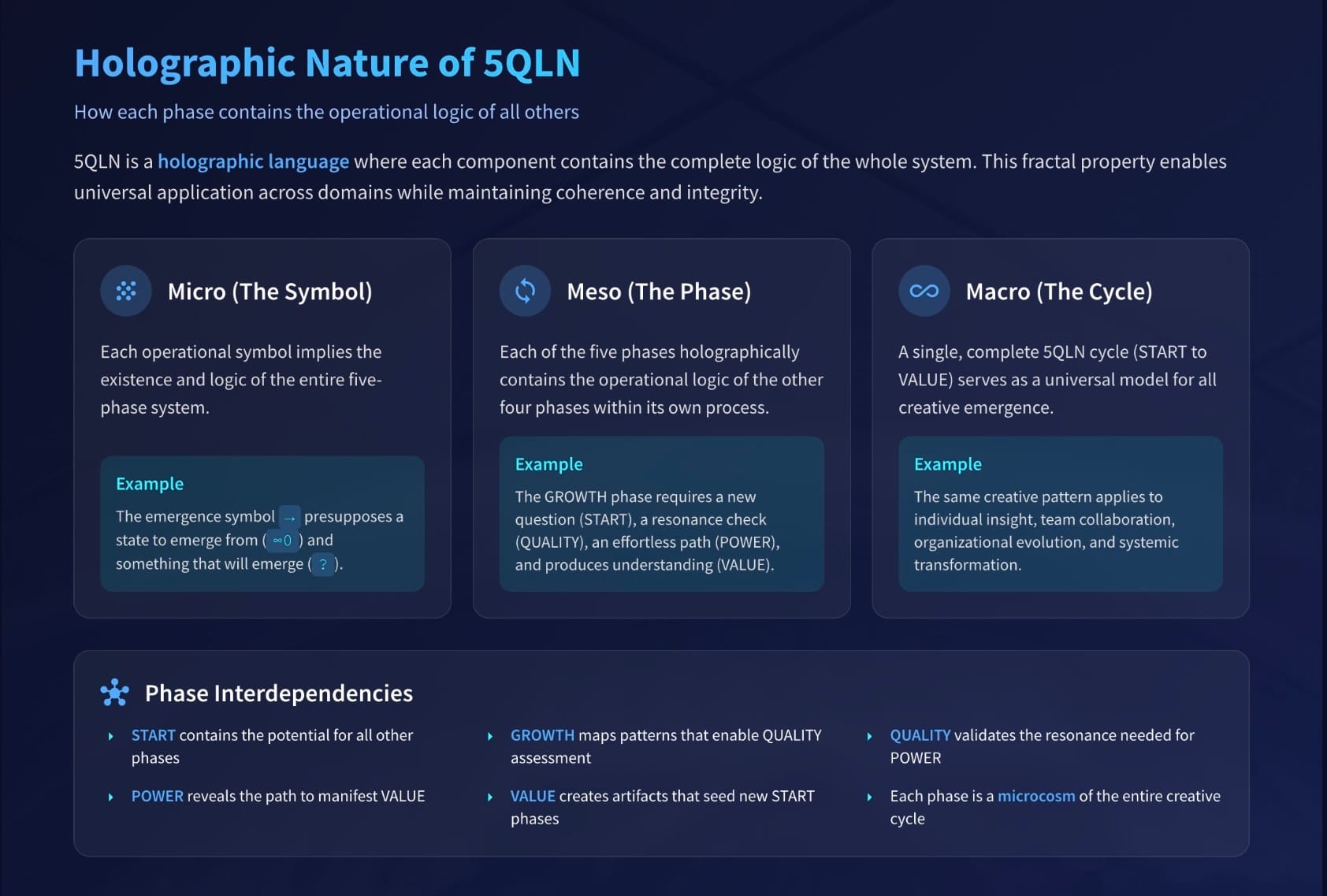Click the Phase Interdependencies network icon
This screenshot has height=896, width=1327.
coord(115,693)
